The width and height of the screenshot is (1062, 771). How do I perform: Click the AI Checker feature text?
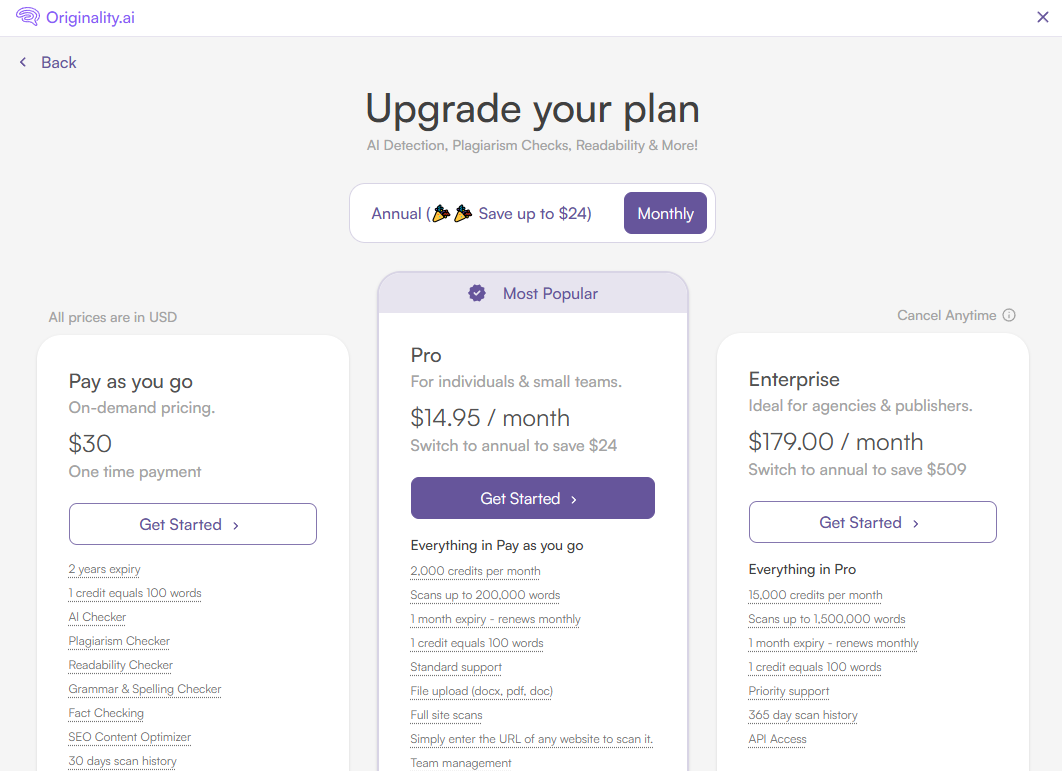pyautogui.click(x=97, y=617)
